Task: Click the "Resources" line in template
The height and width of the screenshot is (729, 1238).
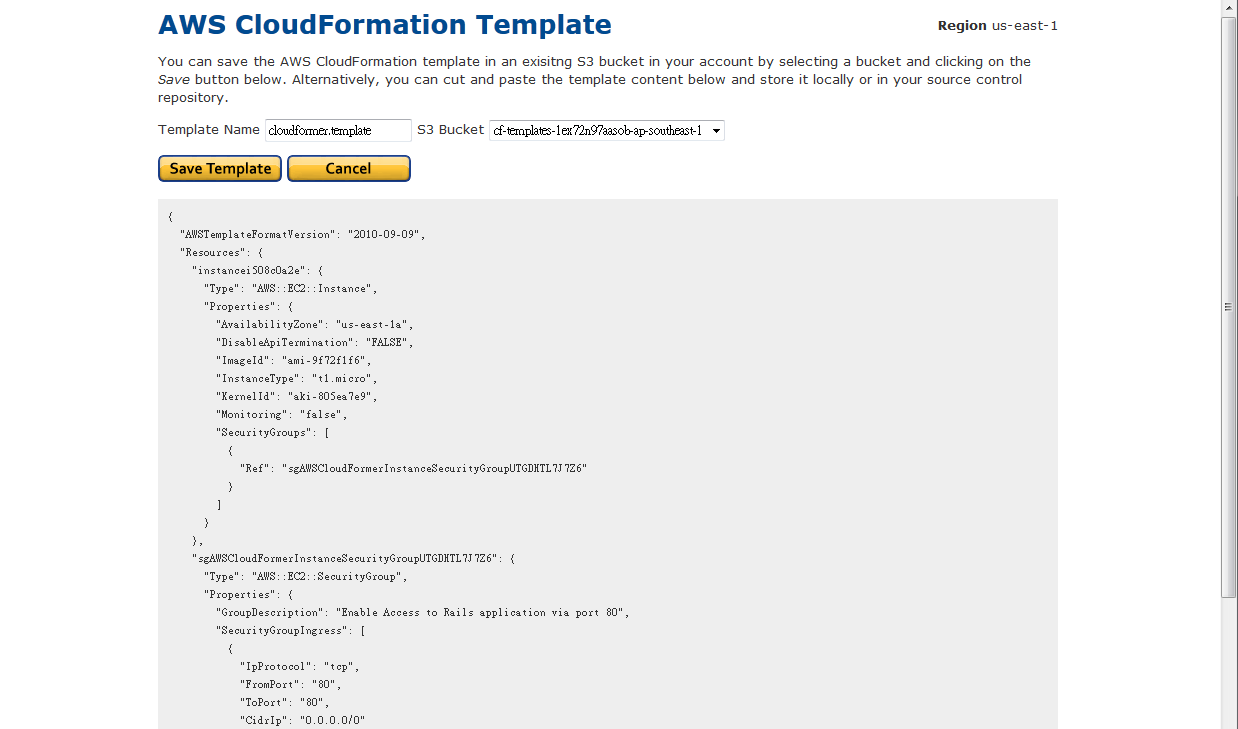Action: click(x=221, y=252)
